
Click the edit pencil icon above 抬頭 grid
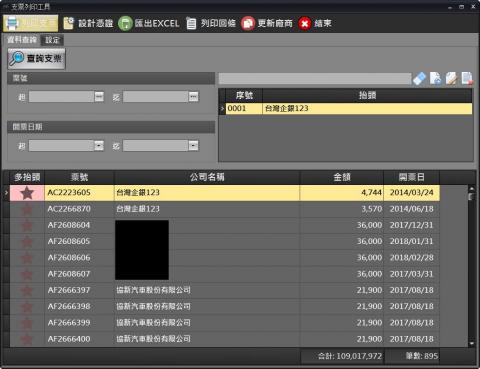[451, 79]
